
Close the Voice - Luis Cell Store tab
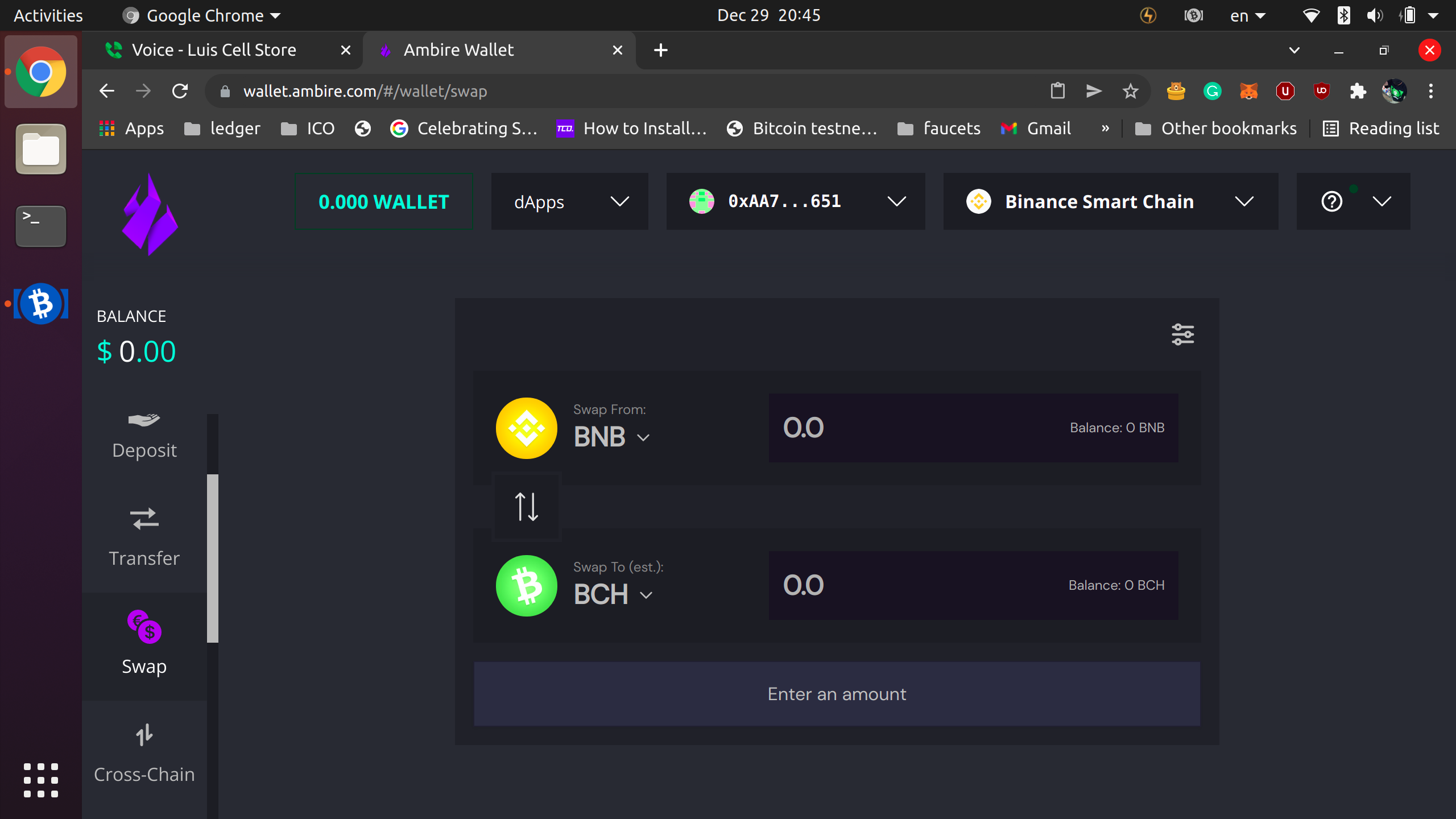[345, 50]
